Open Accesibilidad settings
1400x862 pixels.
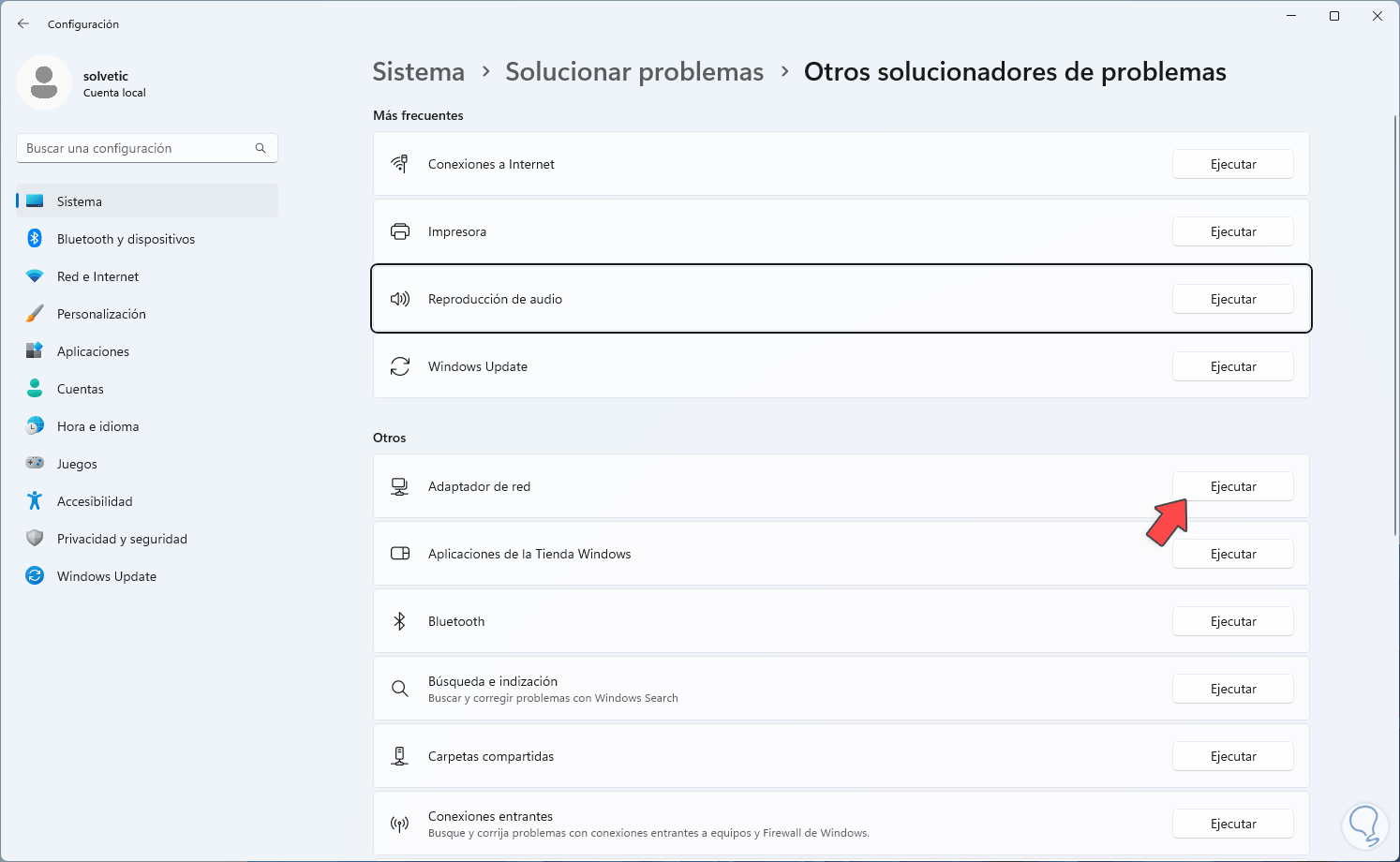click(x=95, y=501)
